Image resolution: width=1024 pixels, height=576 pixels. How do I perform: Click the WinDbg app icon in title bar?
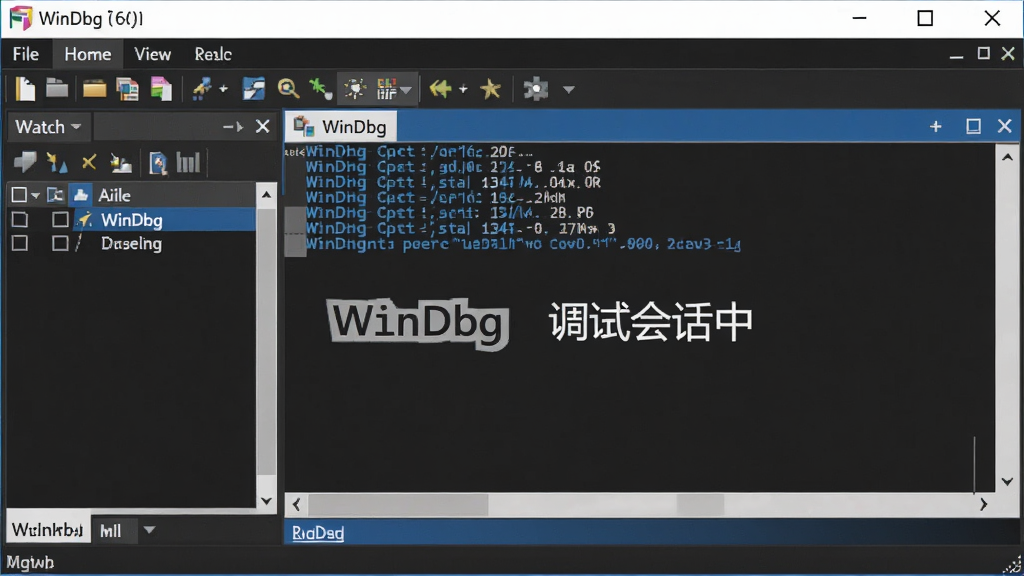point(20,18)
